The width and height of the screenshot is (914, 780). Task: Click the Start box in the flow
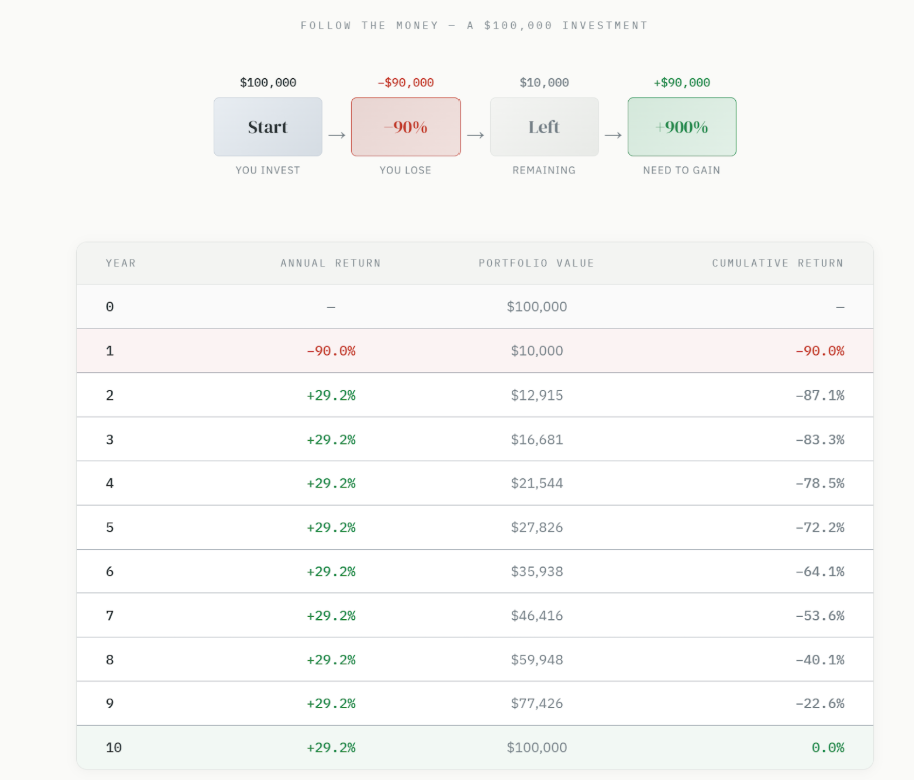(268, 127)
